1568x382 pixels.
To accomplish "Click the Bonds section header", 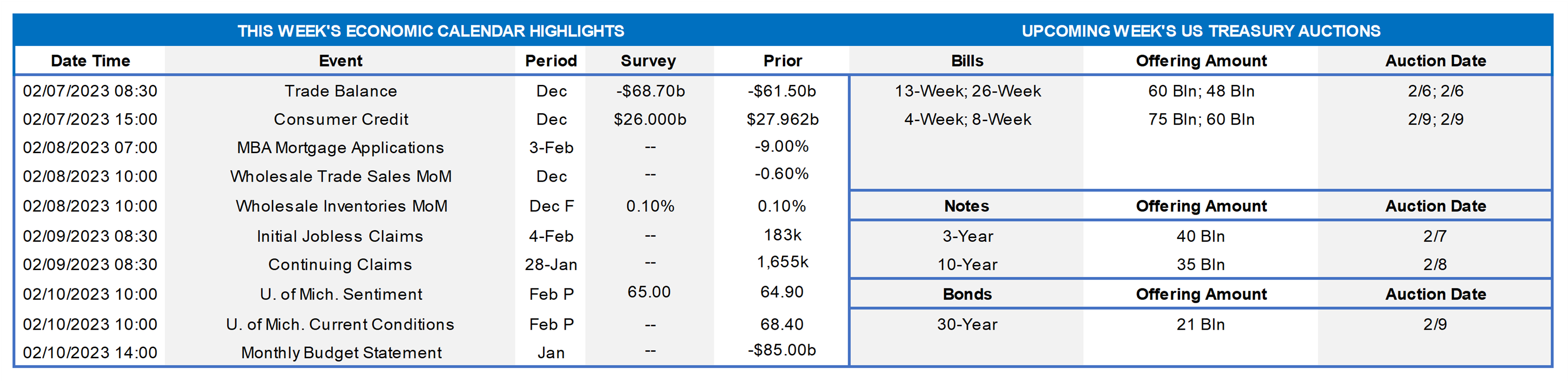I will (967, 294).
